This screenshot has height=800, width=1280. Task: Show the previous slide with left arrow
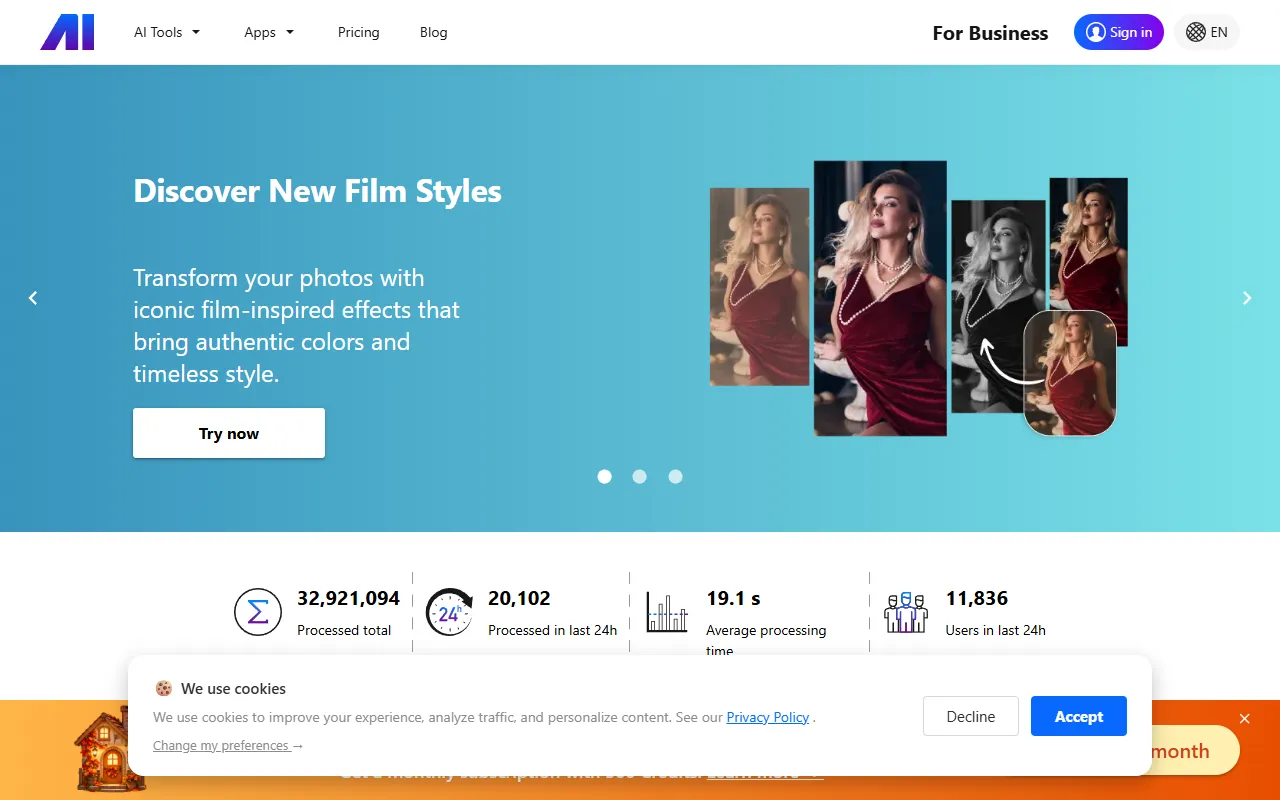click(x=33, y=298)
